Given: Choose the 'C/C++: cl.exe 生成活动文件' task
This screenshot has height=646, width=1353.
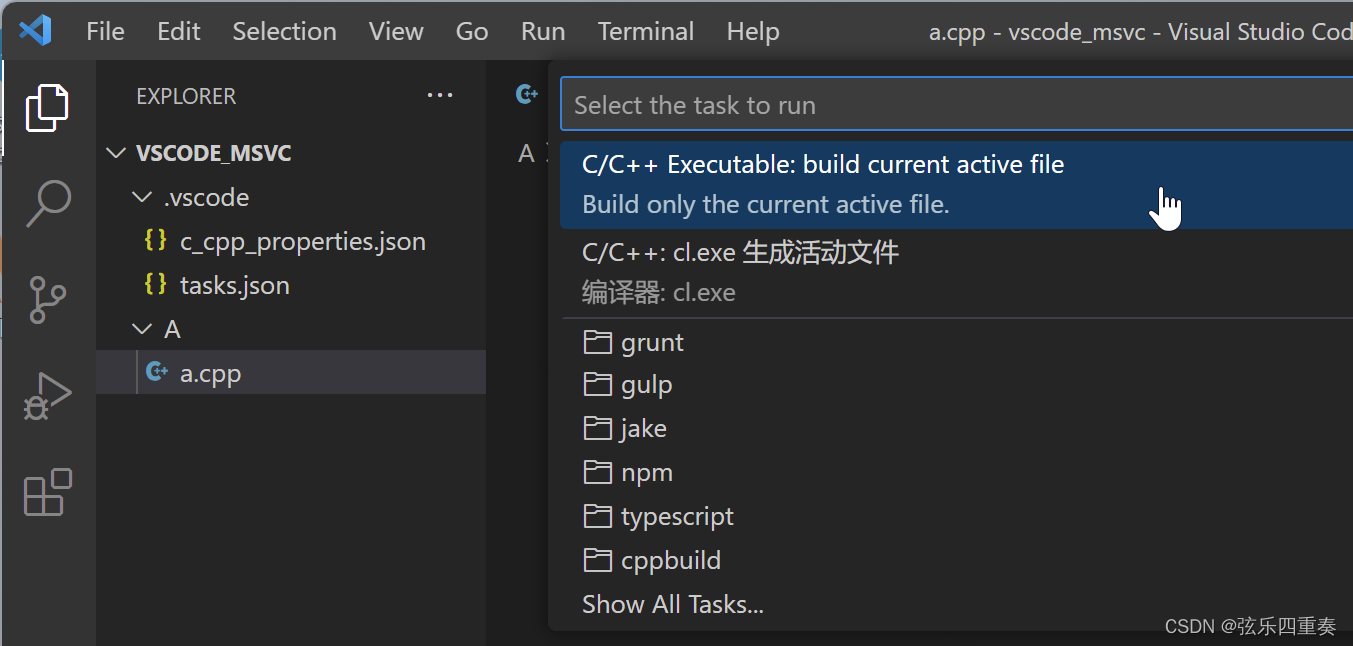Looking at the screenshot, I should 740,253.
